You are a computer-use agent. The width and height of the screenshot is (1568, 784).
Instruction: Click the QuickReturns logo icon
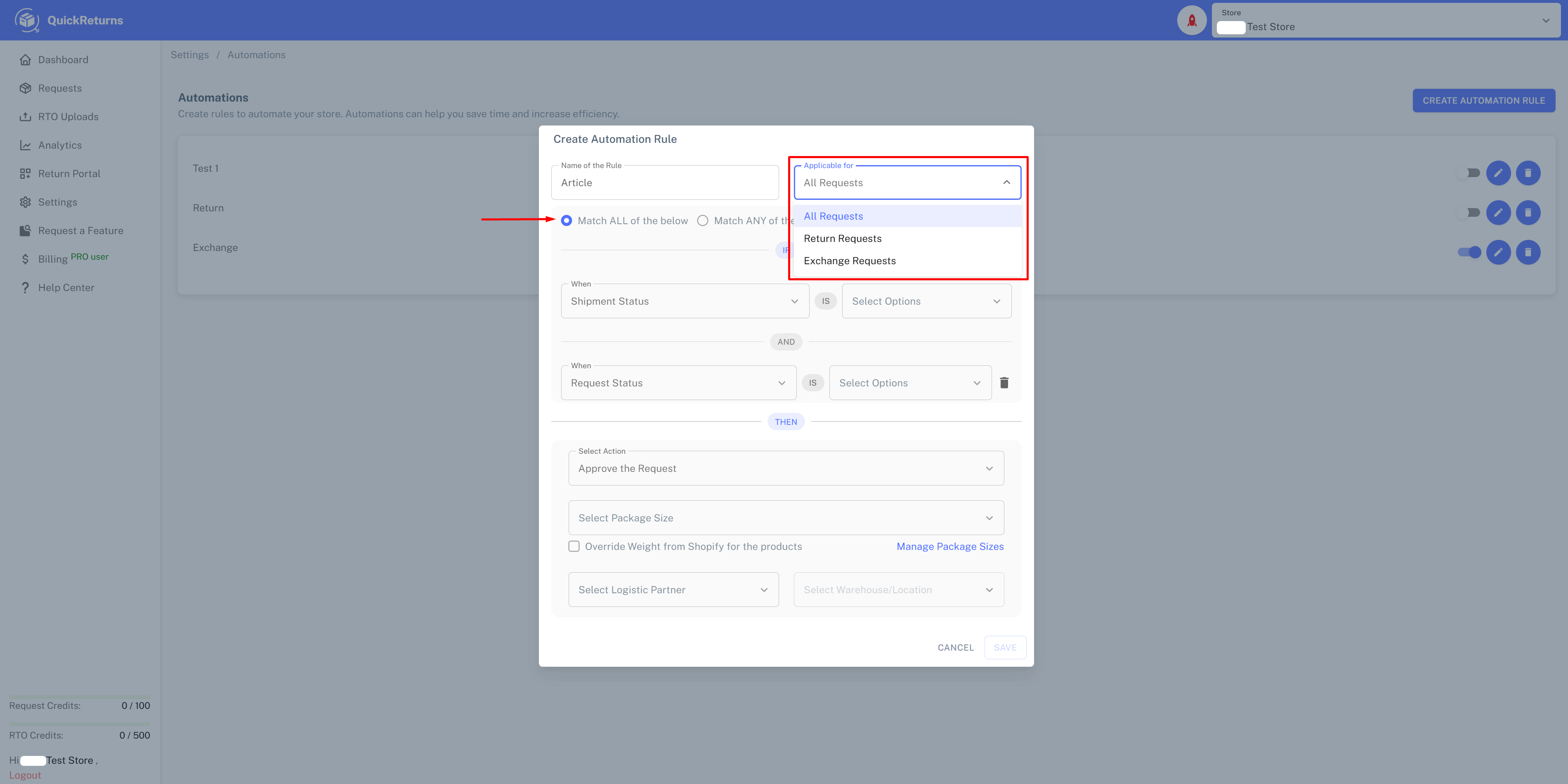(27, 20)
